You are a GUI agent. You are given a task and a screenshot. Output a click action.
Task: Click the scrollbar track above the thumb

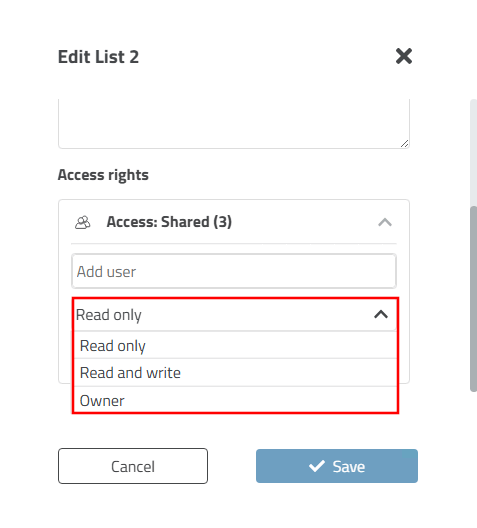[473, 152]
